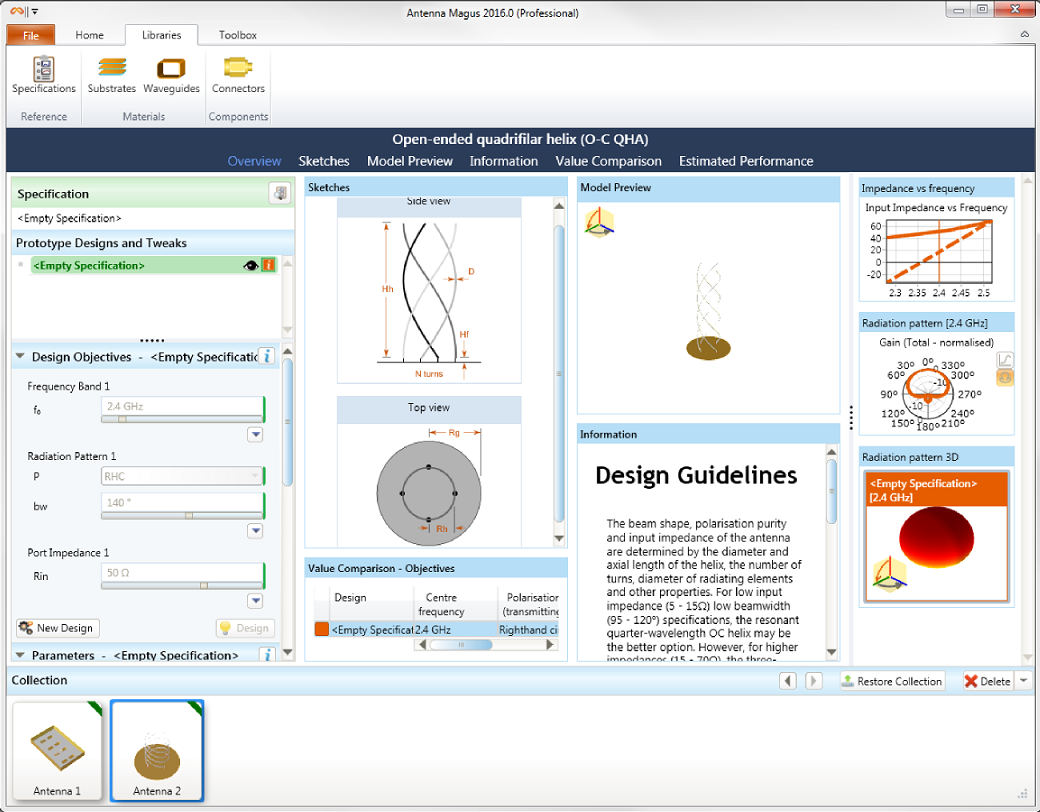Select the Antenna 1 collection thumbnail

57,750
